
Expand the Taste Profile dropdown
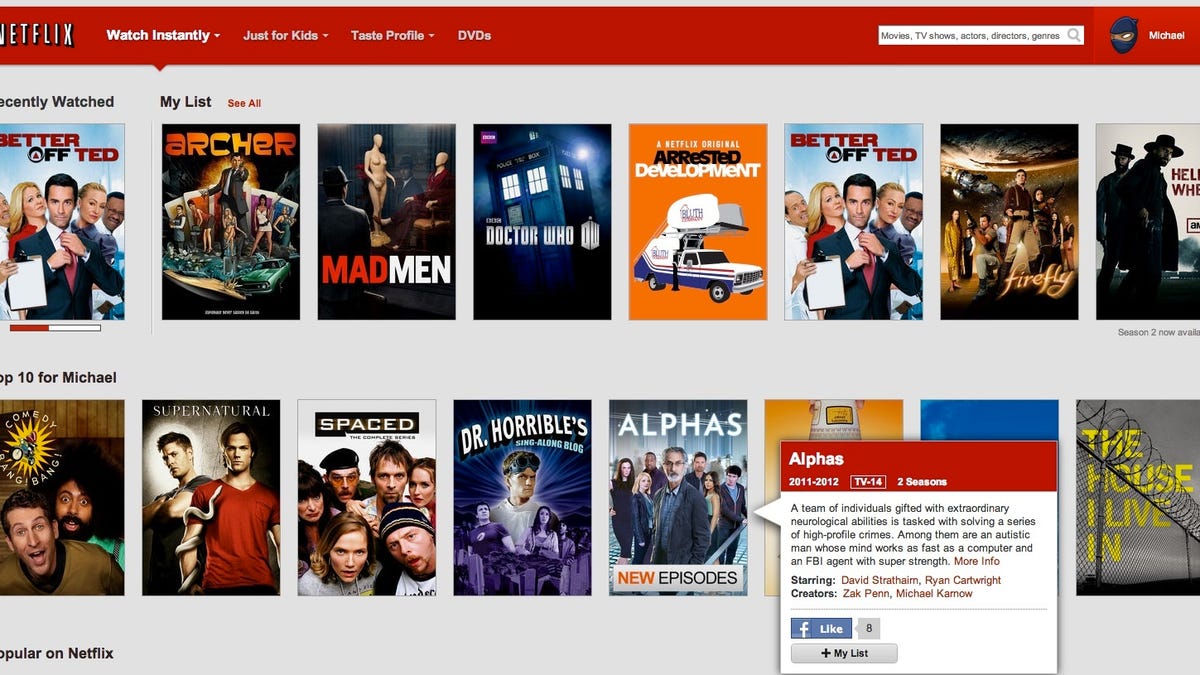coord(392,35)
